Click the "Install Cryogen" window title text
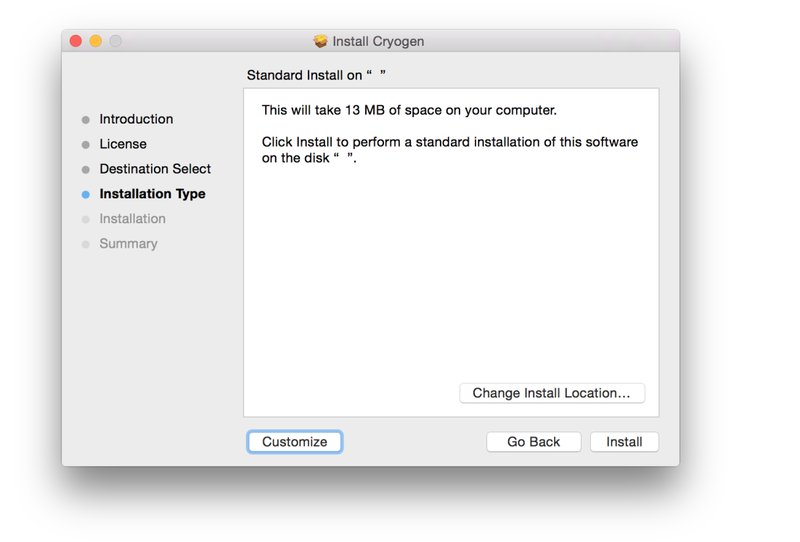The height and width of the screenshot is (542, 800). tap(378, 41)
